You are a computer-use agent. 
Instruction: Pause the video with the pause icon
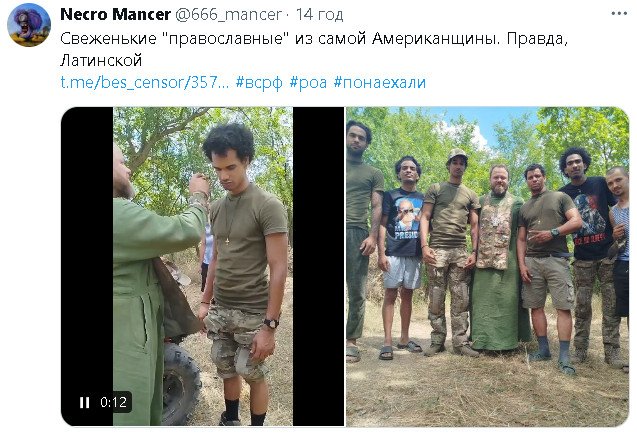84,402
